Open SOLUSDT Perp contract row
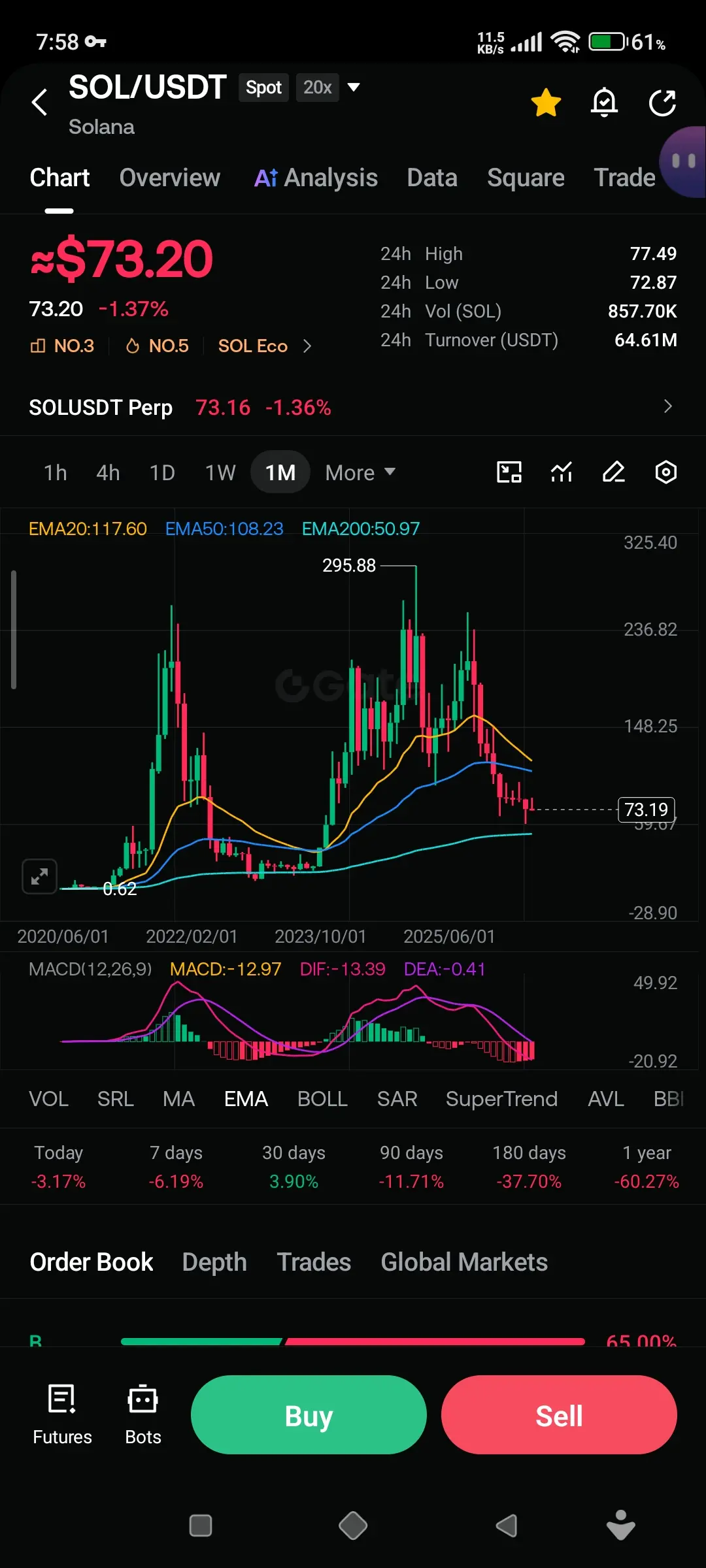Screen dimensions: 706x1568 (353, 407)
